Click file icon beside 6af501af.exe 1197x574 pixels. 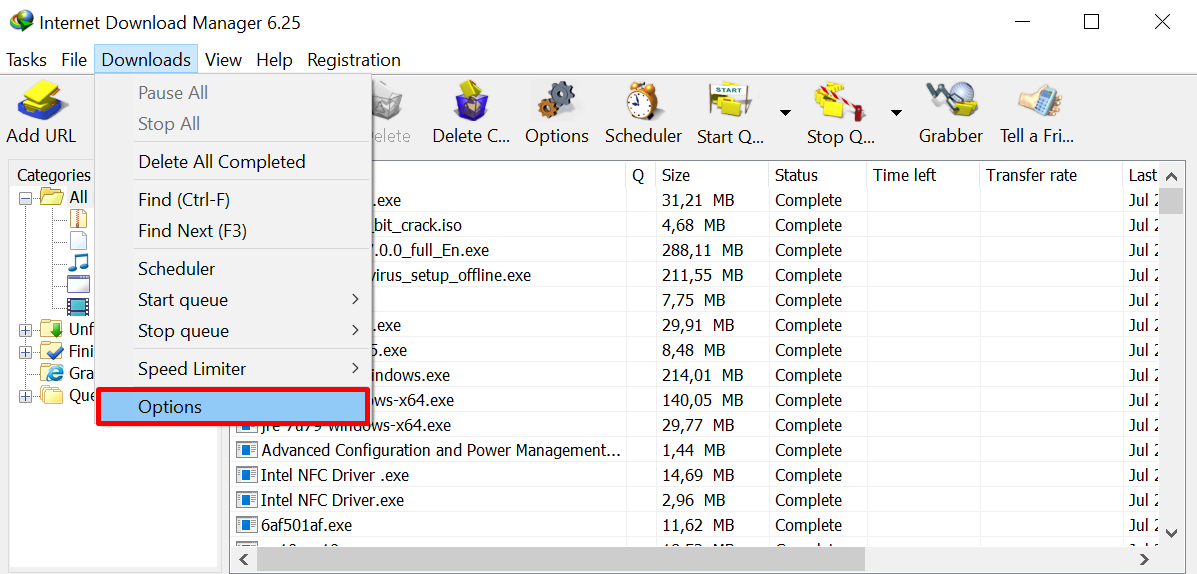tap(247, 525)
